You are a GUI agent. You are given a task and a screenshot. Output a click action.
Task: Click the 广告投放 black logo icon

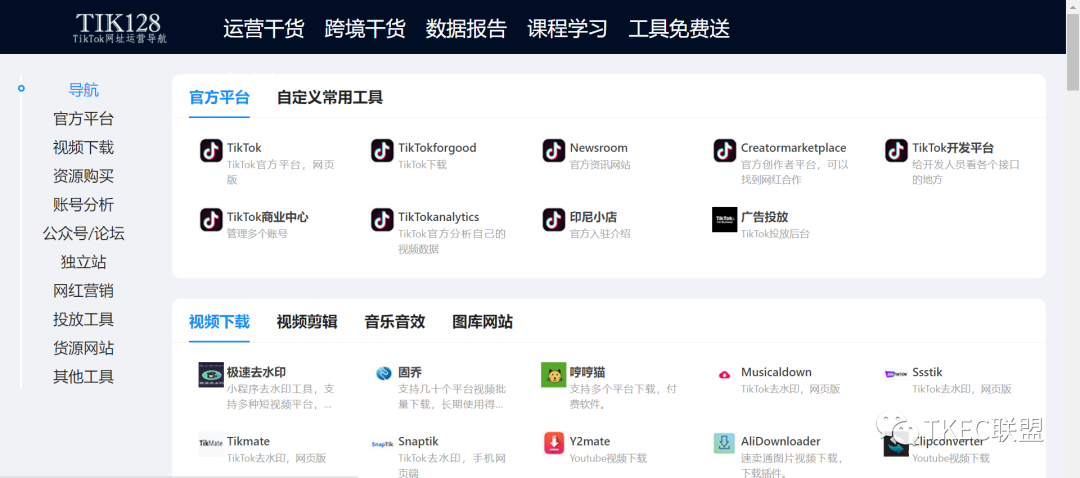coord(725,220)
